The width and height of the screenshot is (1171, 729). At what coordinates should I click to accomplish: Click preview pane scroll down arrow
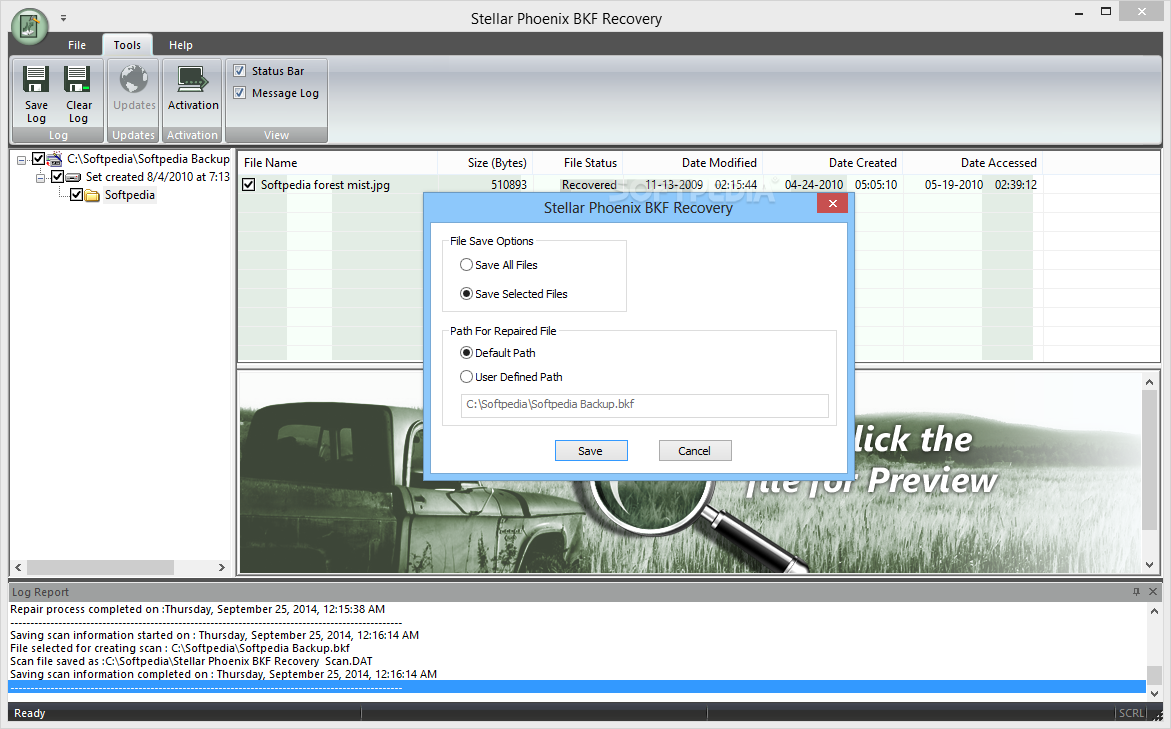click(x=1150, y=565)
